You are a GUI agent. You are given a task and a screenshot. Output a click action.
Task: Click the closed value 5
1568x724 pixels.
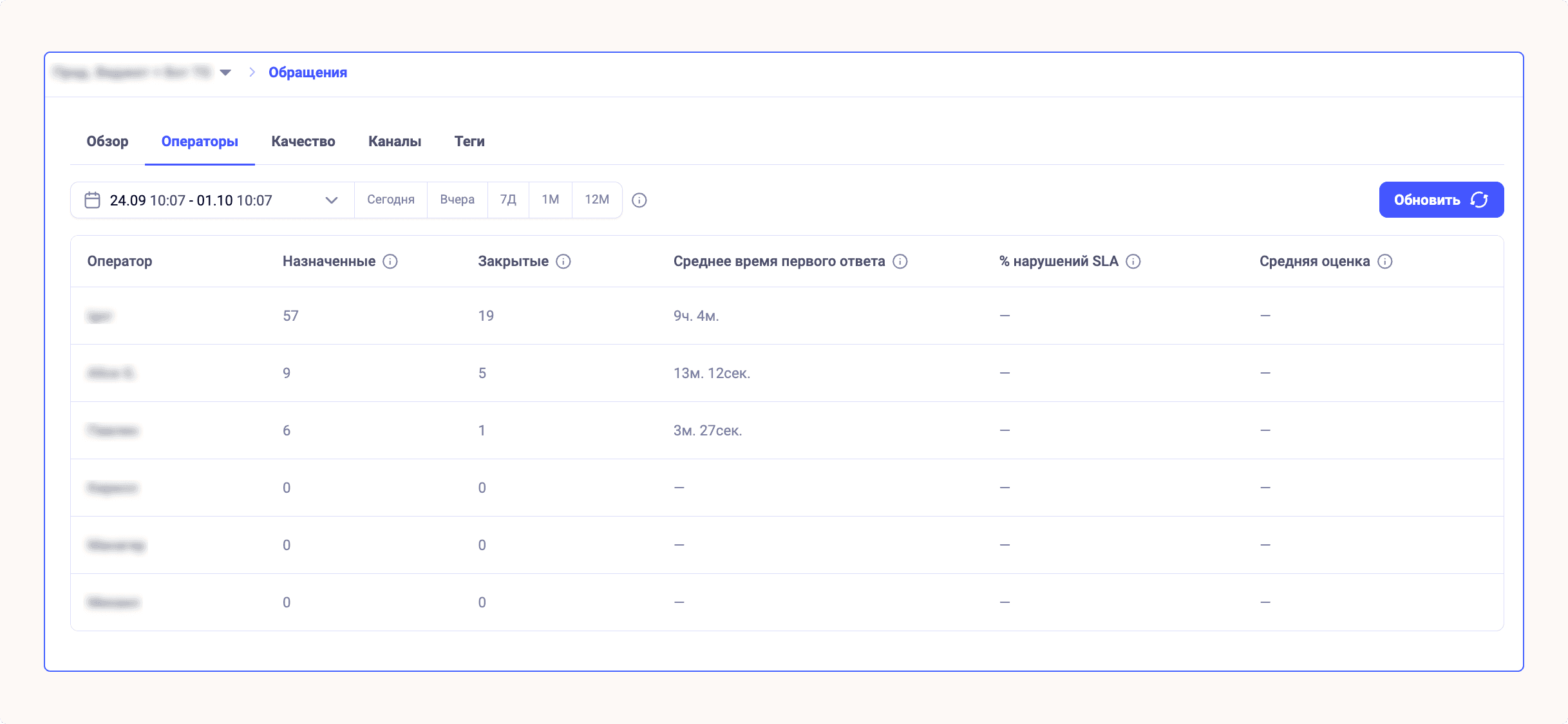(x=482, y=374)
